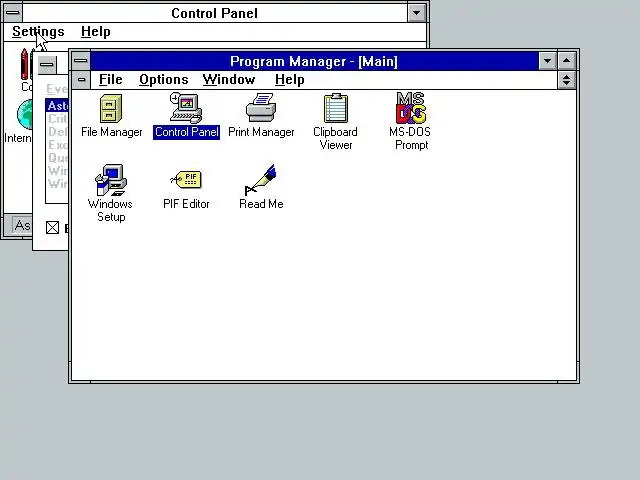This screenshot has width=640, height=480.
Task: Open the Main group control menu box
Action: pos(81,80)
